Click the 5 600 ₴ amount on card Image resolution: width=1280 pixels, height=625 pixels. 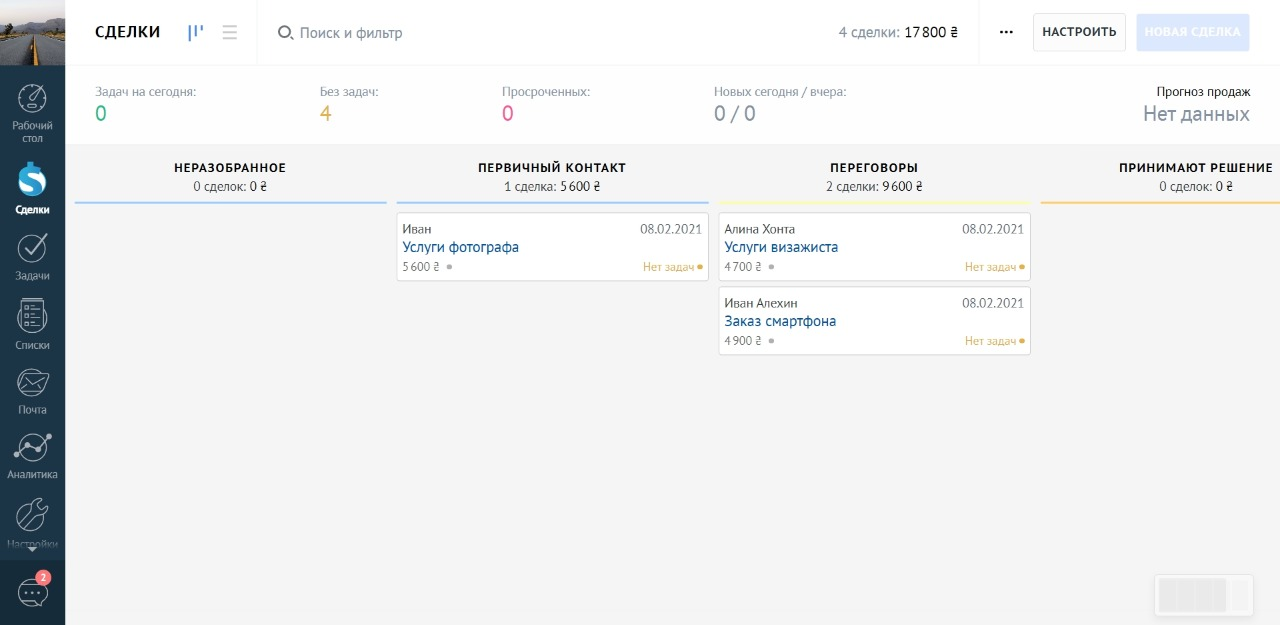click(x=421, y=267)
